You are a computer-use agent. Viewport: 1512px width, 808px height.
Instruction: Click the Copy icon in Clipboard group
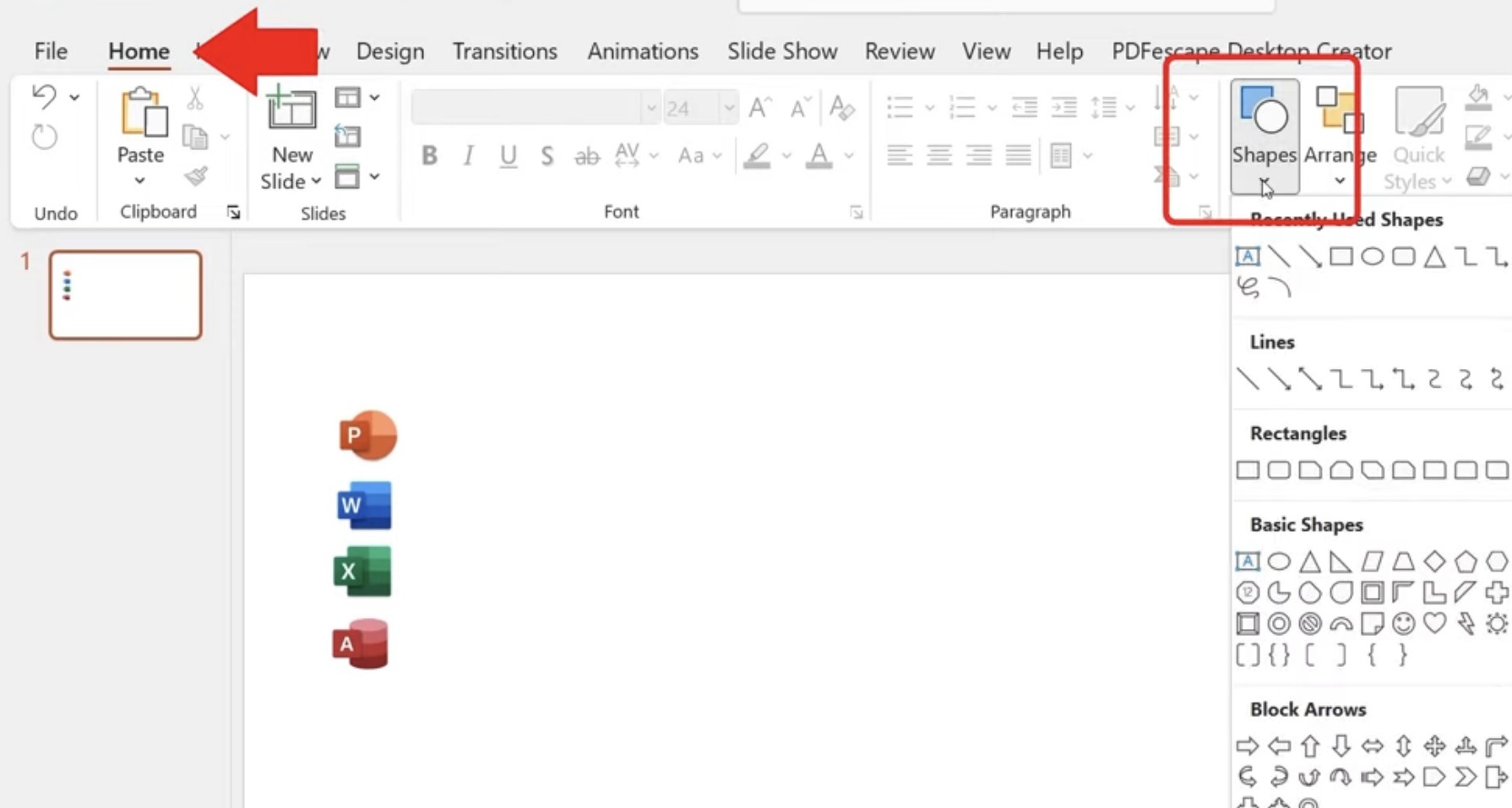coord(195,137)
